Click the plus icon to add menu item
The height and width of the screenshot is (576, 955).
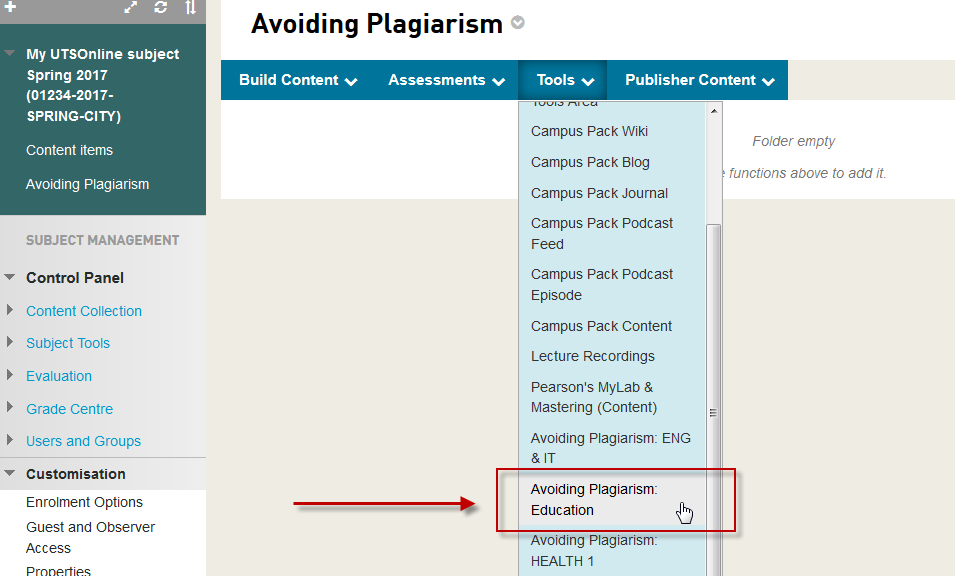(x=10, y=7)
